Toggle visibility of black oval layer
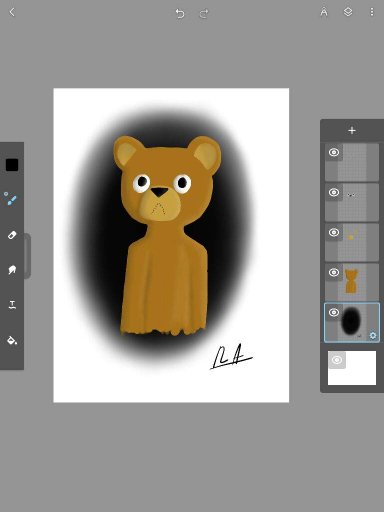Image resolution: width=384 pixels, height=512 pixels. coord(334,312)
